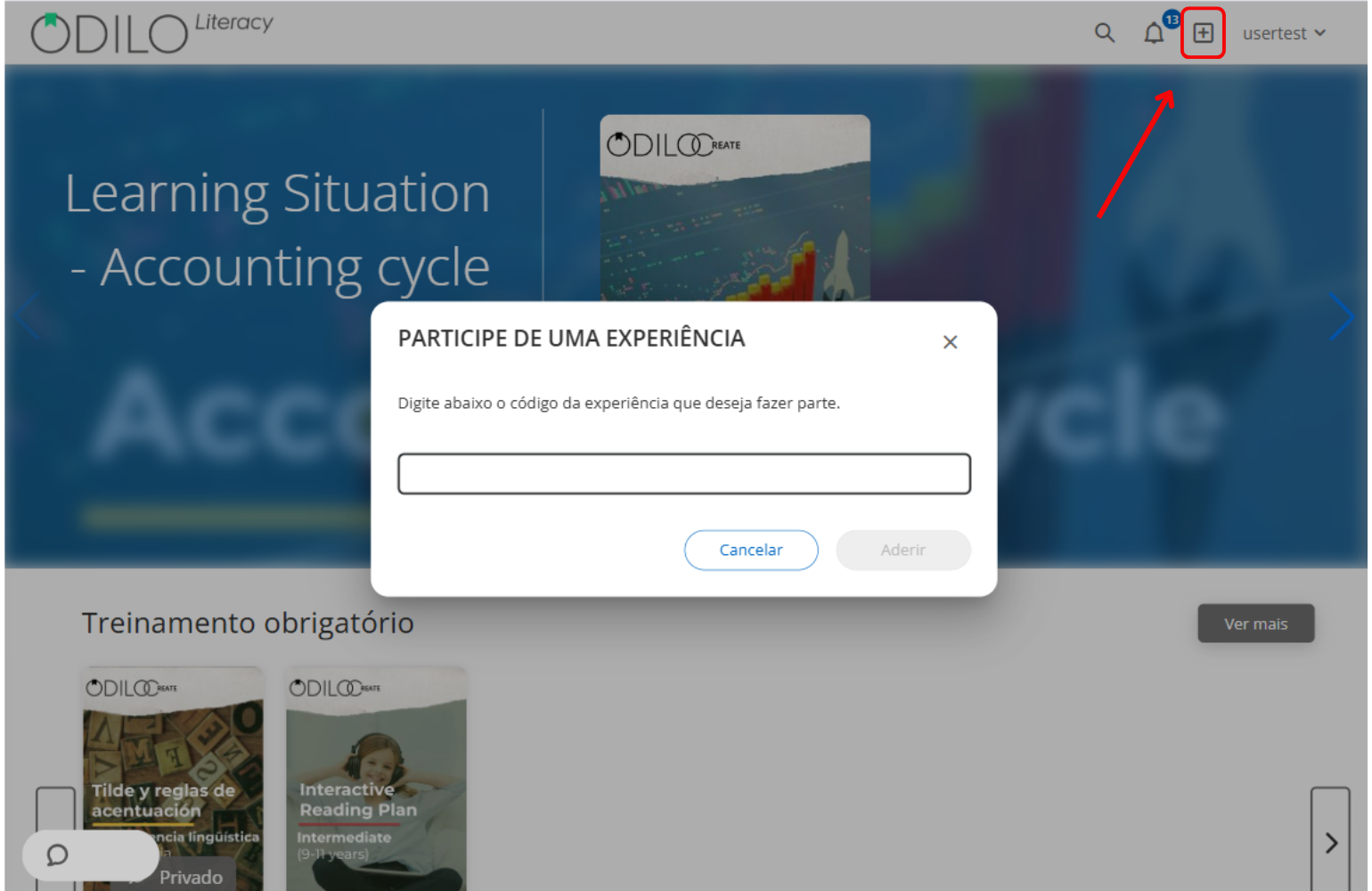Click the Privado label on first card
Image resolution: width=1372 pixels, height=891 pixels.
pyautogui.click(x=191, y=878)
